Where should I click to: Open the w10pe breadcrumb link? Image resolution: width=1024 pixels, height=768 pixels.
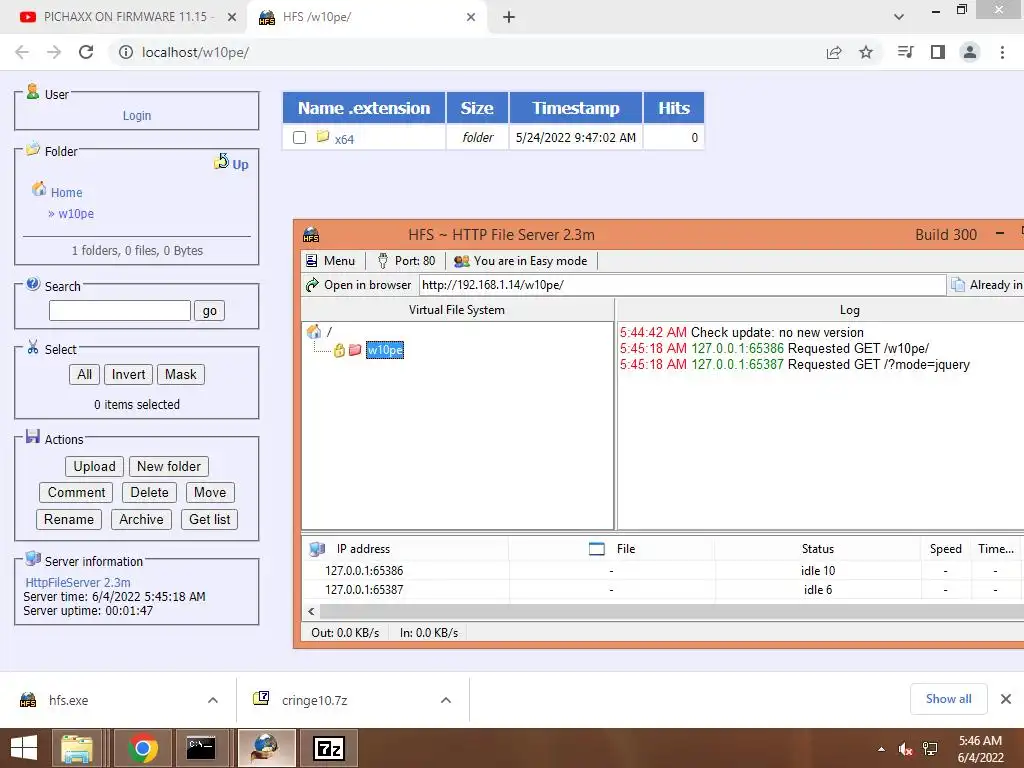coord(76,214)
